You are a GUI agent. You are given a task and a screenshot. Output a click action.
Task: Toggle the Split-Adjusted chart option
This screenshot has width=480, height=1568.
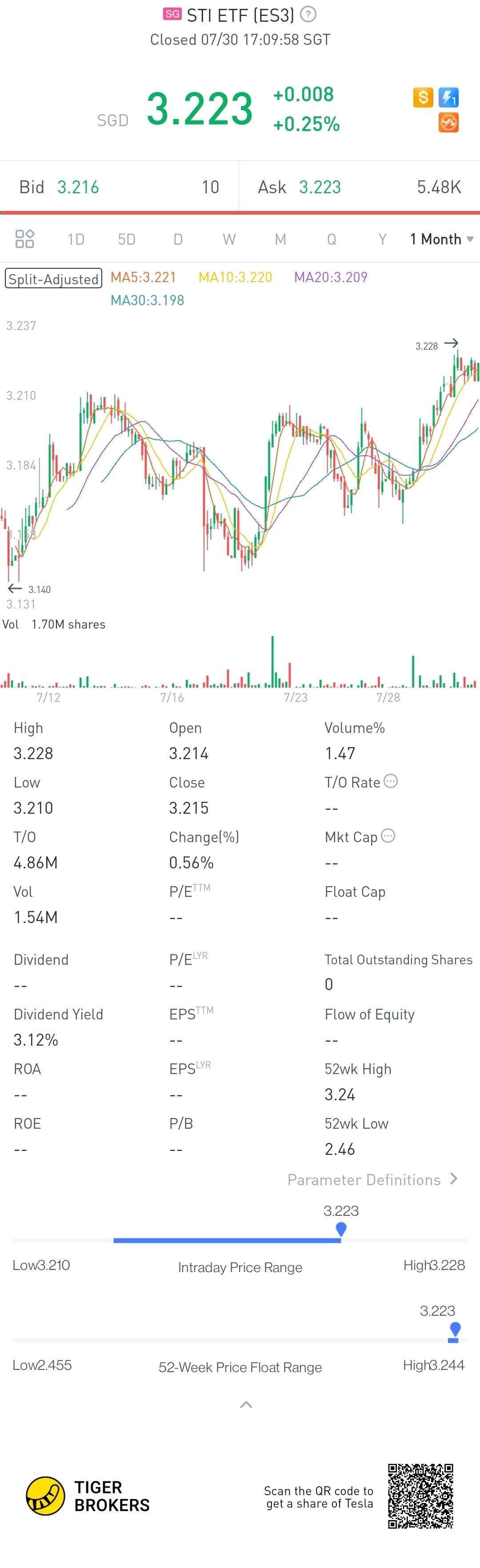pos(54,279)
